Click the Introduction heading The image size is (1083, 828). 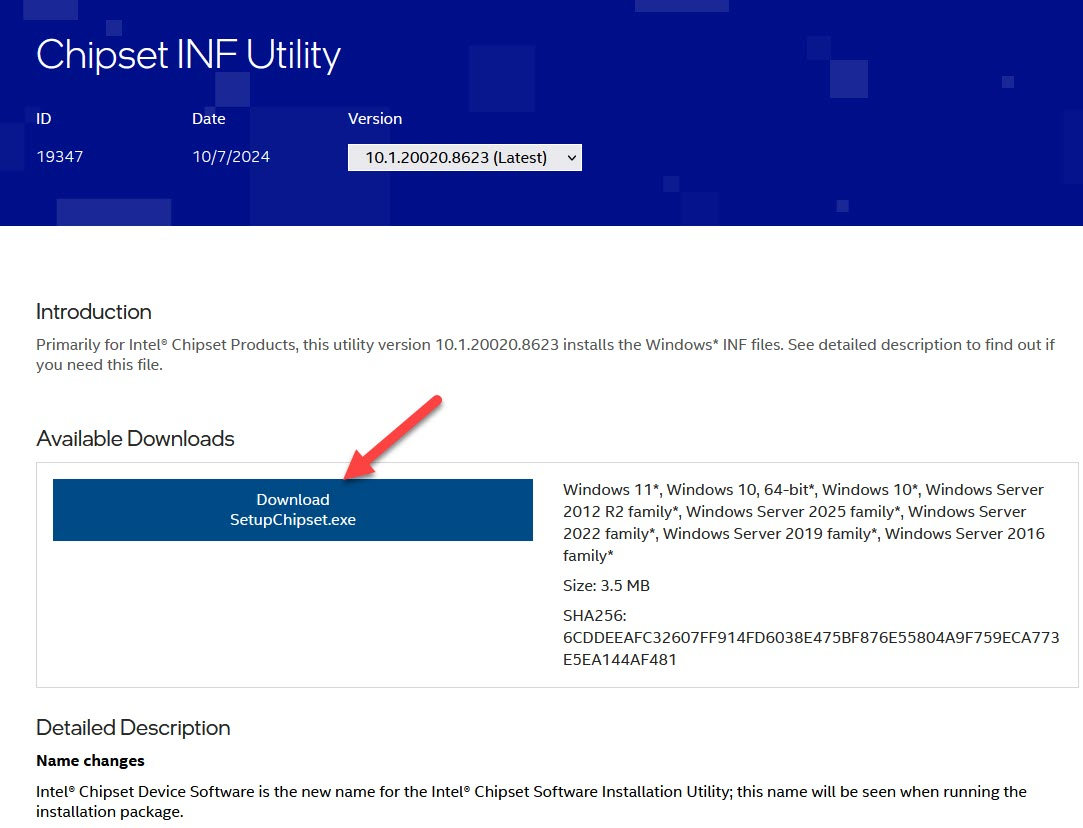pos(94,311)
